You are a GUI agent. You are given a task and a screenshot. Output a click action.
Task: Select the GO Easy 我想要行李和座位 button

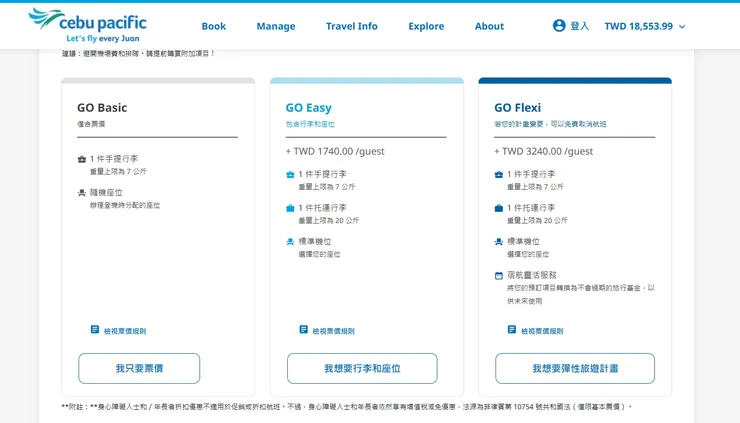362,368
